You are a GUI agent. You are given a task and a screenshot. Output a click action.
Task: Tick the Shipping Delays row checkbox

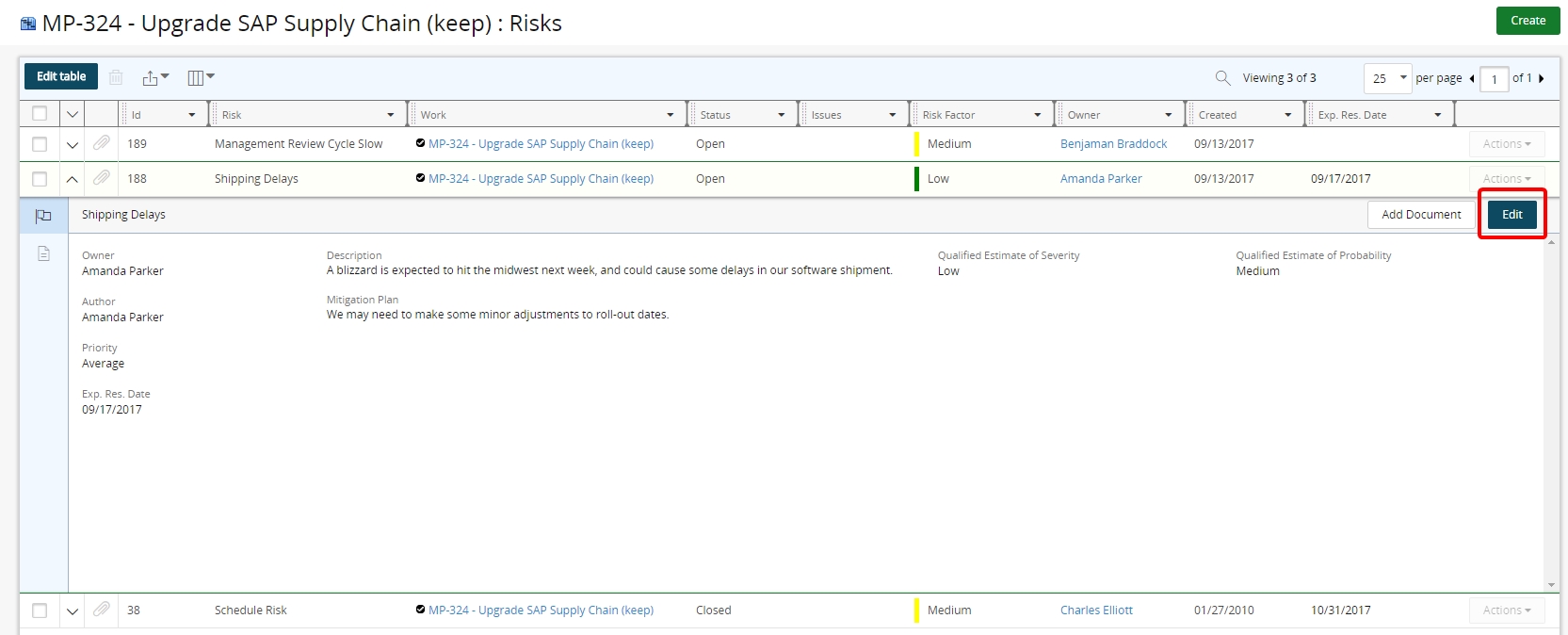tap(40, 179)
